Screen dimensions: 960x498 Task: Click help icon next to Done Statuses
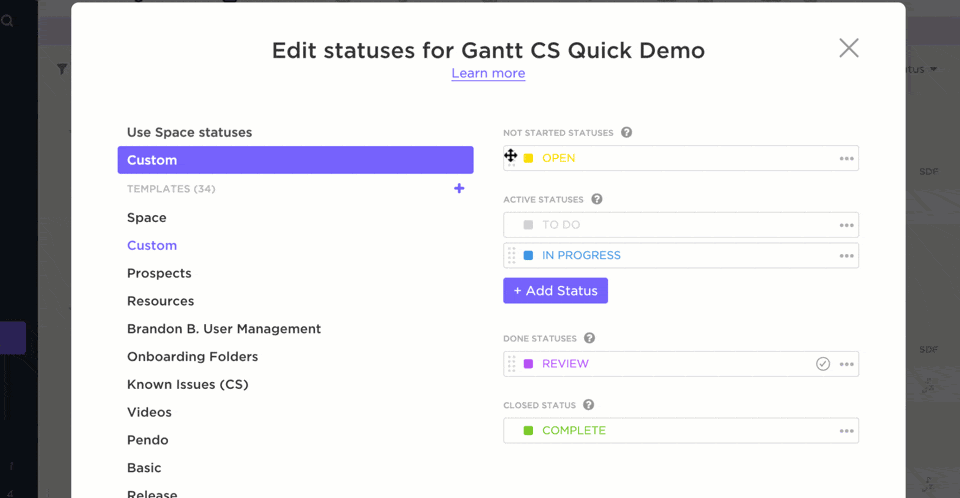(x=590, y=338)
